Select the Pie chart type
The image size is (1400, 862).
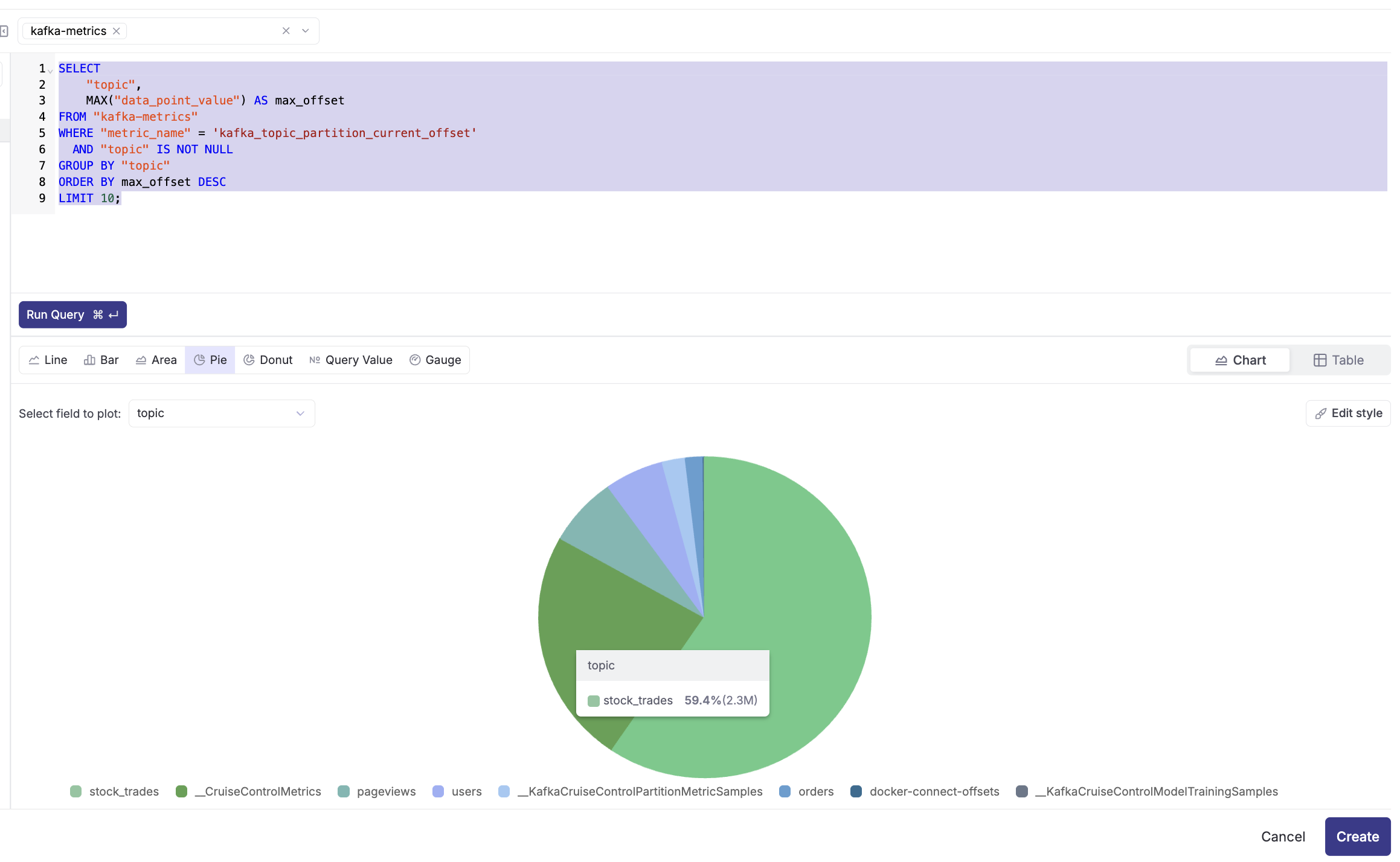pos(210,360)
